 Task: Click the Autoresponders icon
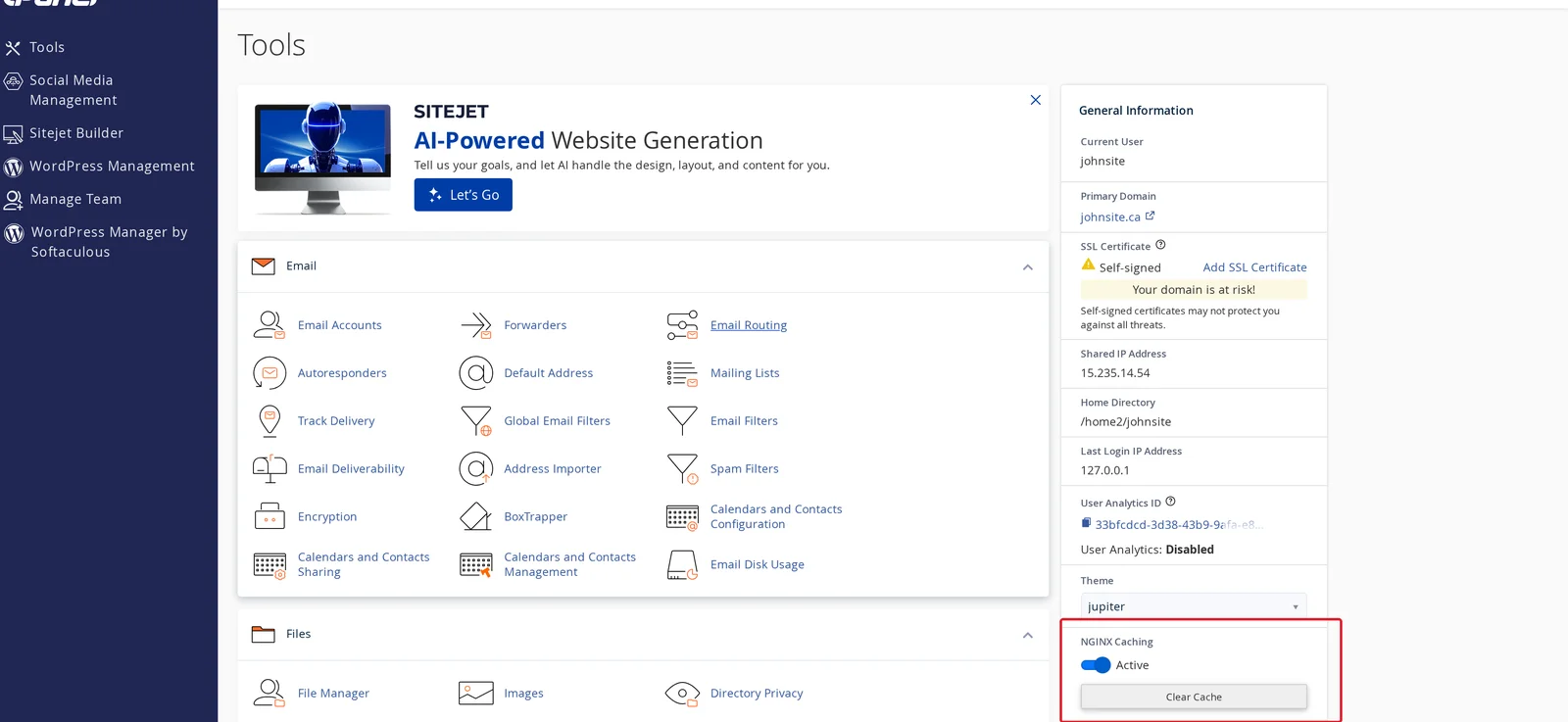[269, 372]
